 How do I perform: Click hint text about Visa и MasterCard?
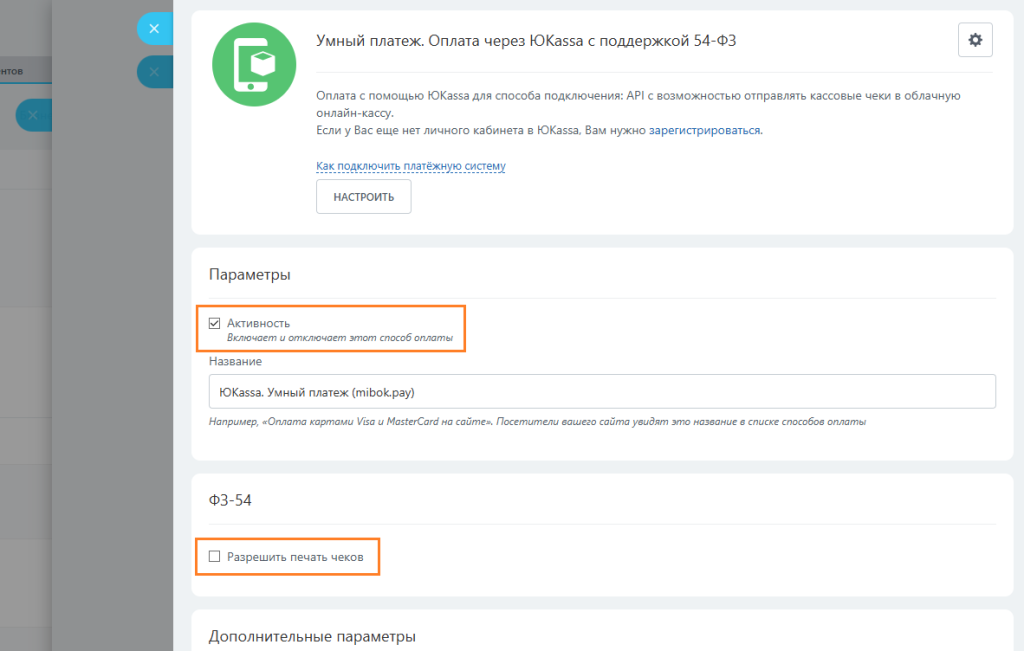(x=537, y=422)
